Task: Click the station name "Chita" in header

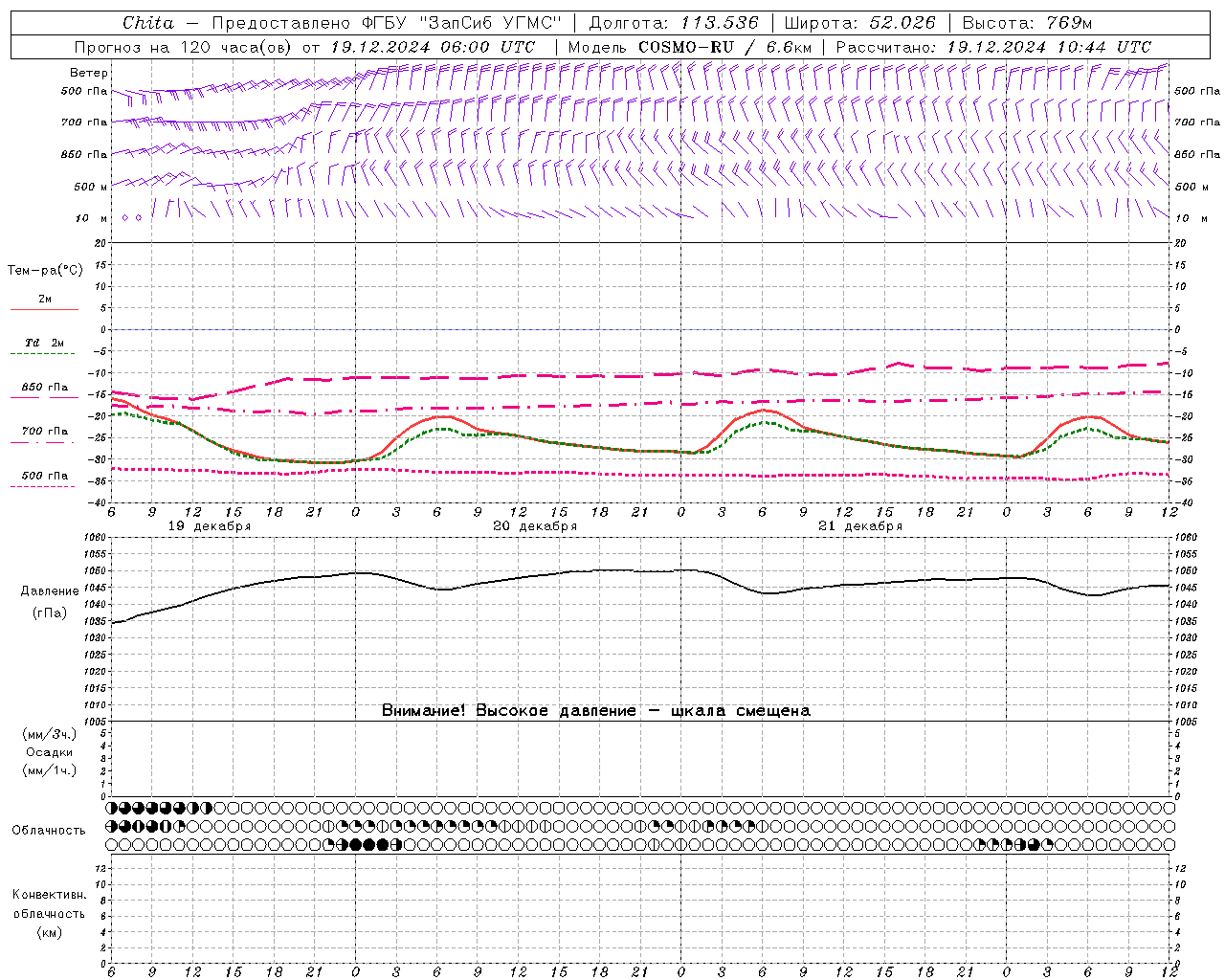Action: 148,22
